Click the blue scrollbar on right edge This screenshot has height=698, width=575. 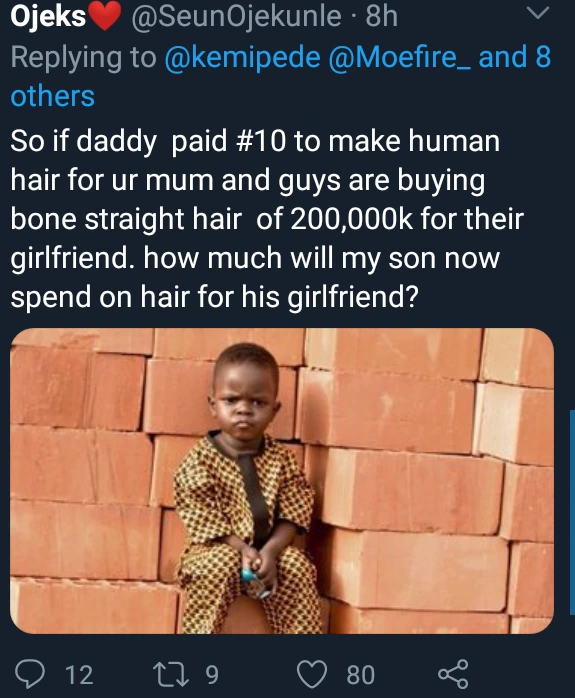(572, 512)
